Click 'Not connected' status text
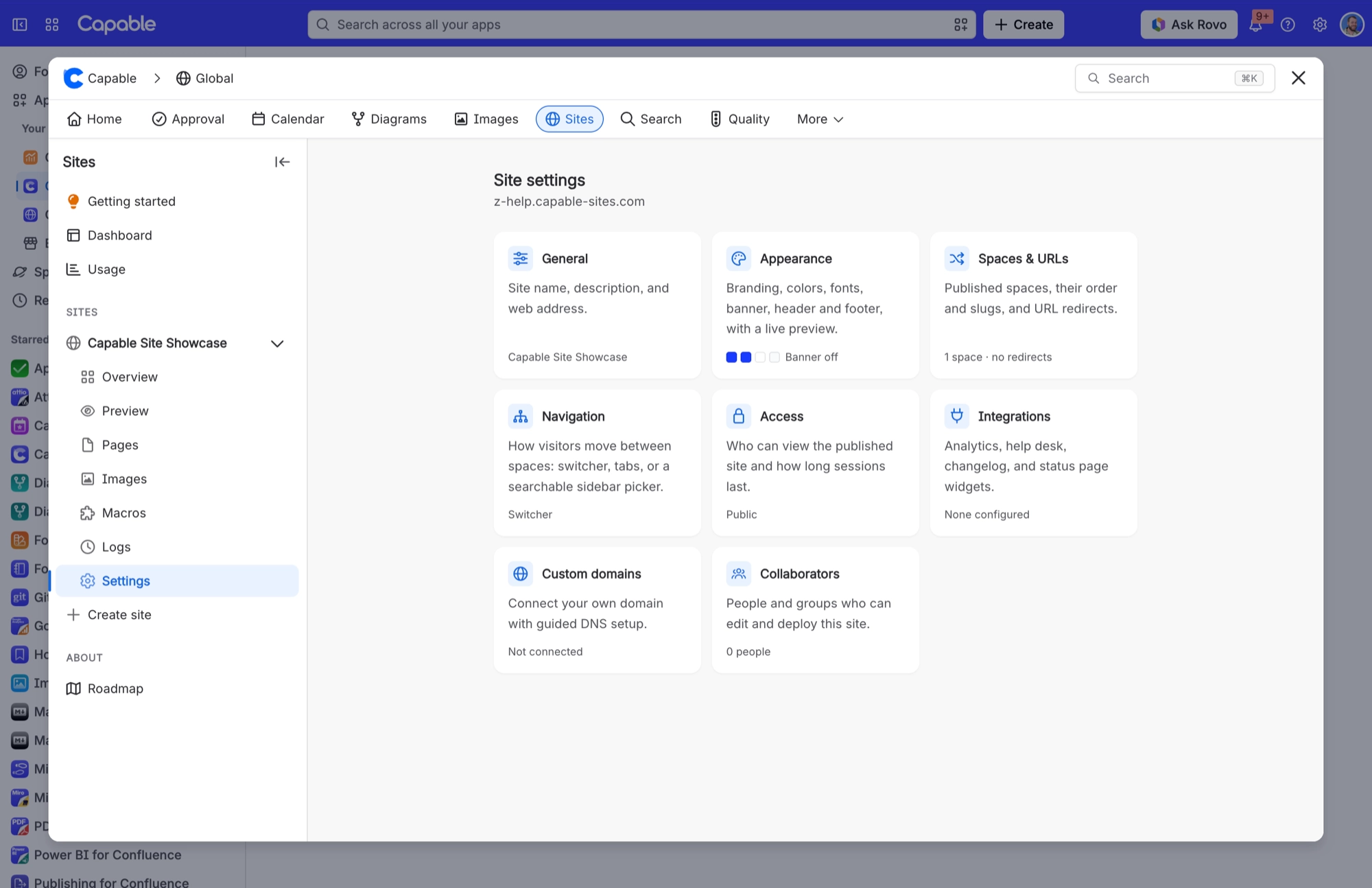Screen dimensions: 1372x888 (545, 652)
